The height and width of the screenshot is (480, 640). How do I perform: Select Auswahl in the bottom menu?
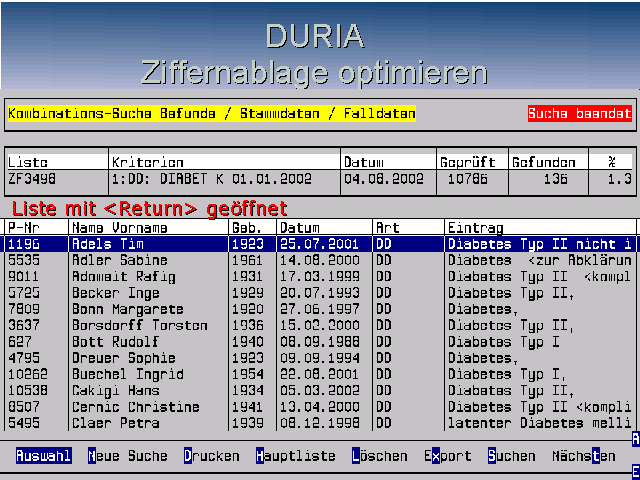[x=43, y=456]
